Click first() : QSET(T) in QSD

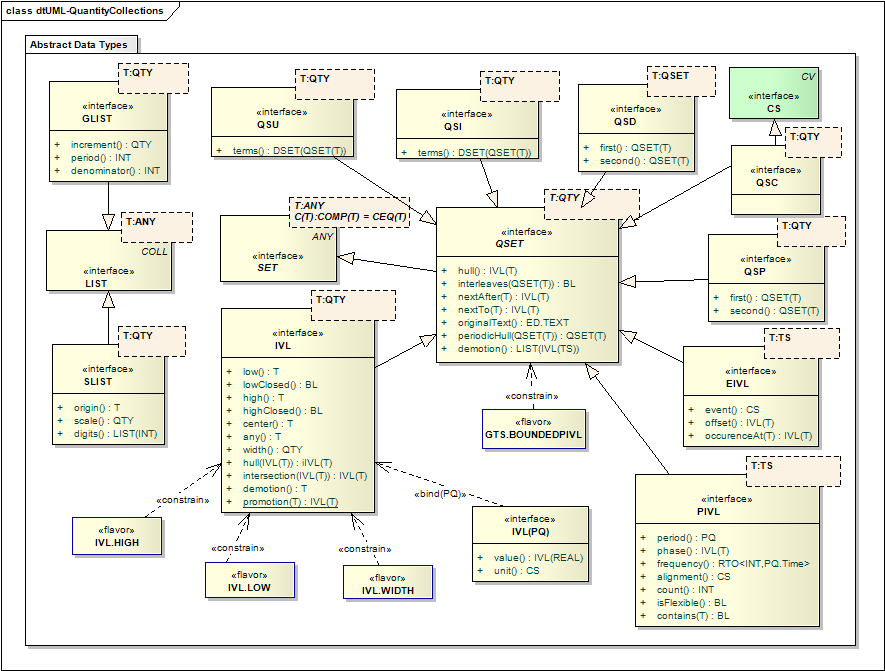click(x=635, y=147)
